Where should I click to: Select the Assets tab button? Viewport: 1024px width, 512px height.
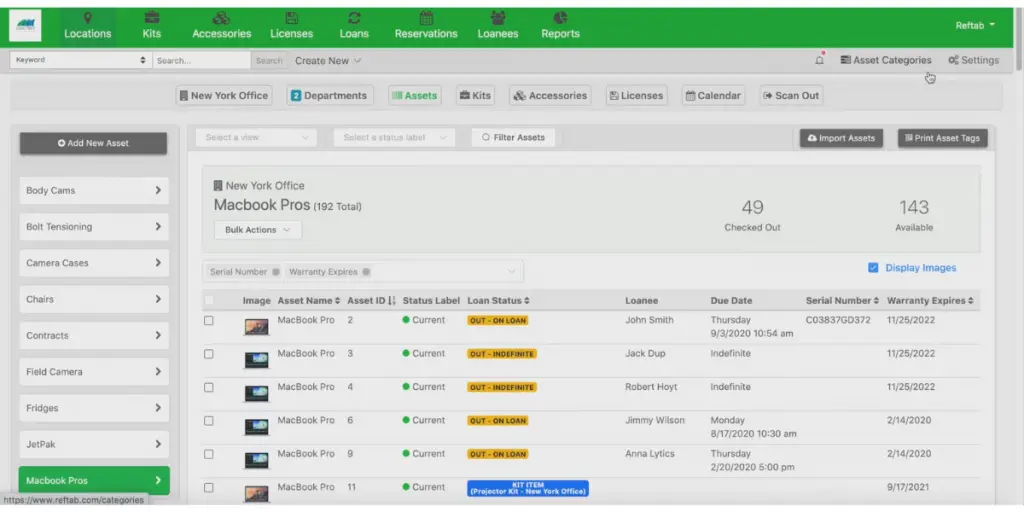pos(414,95)
